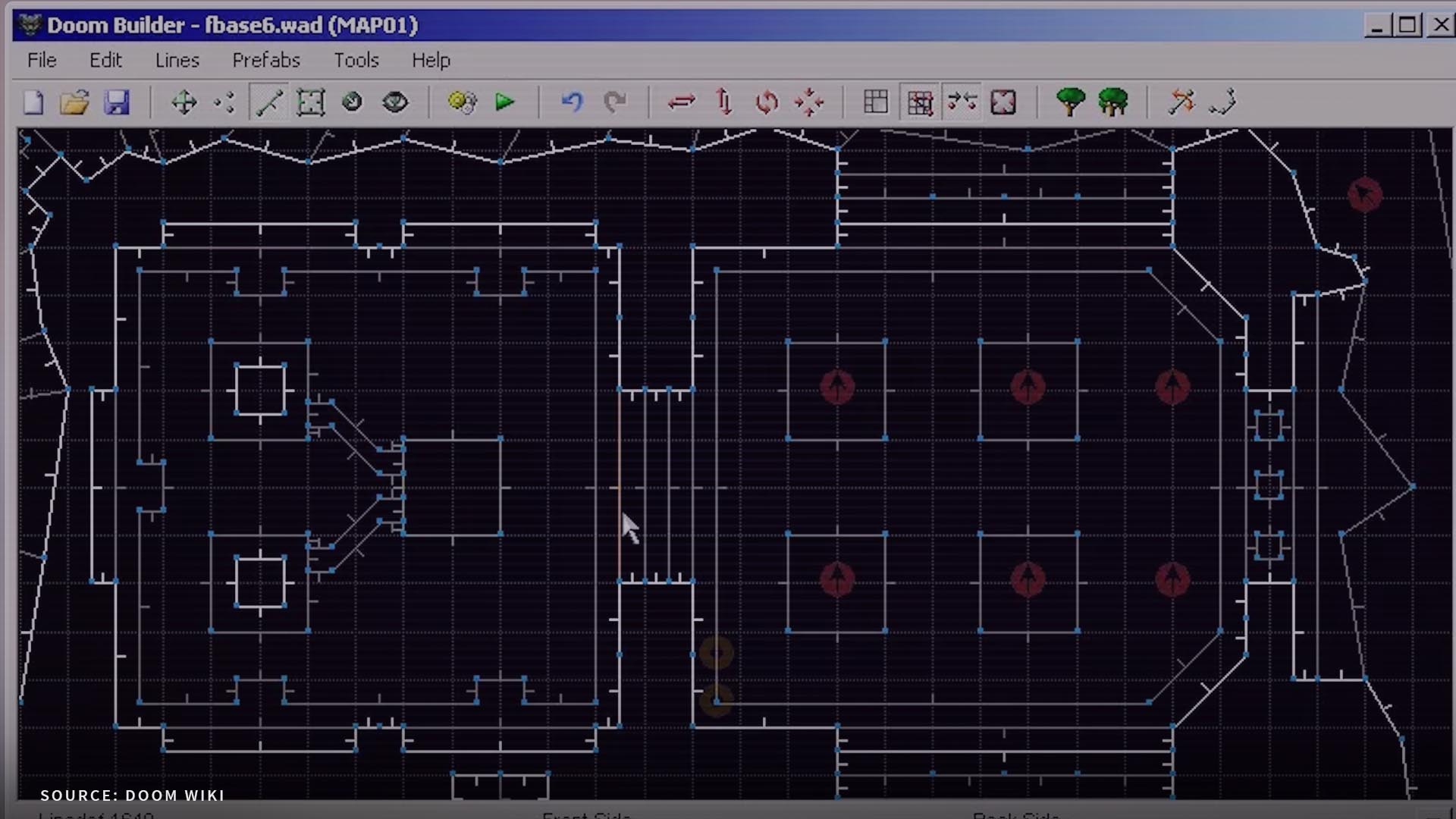The width and height of the screenshot is (1456, 819).
Task: Click the curved line tool icon
Action: point(1222,102)
